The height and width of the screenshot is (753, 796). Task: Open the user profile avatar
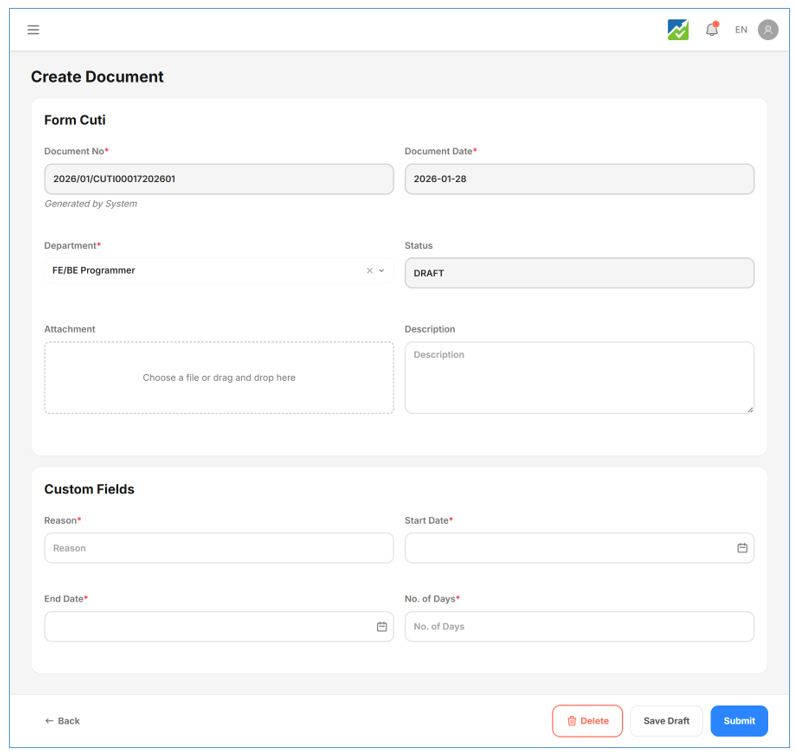coord(768,30)
